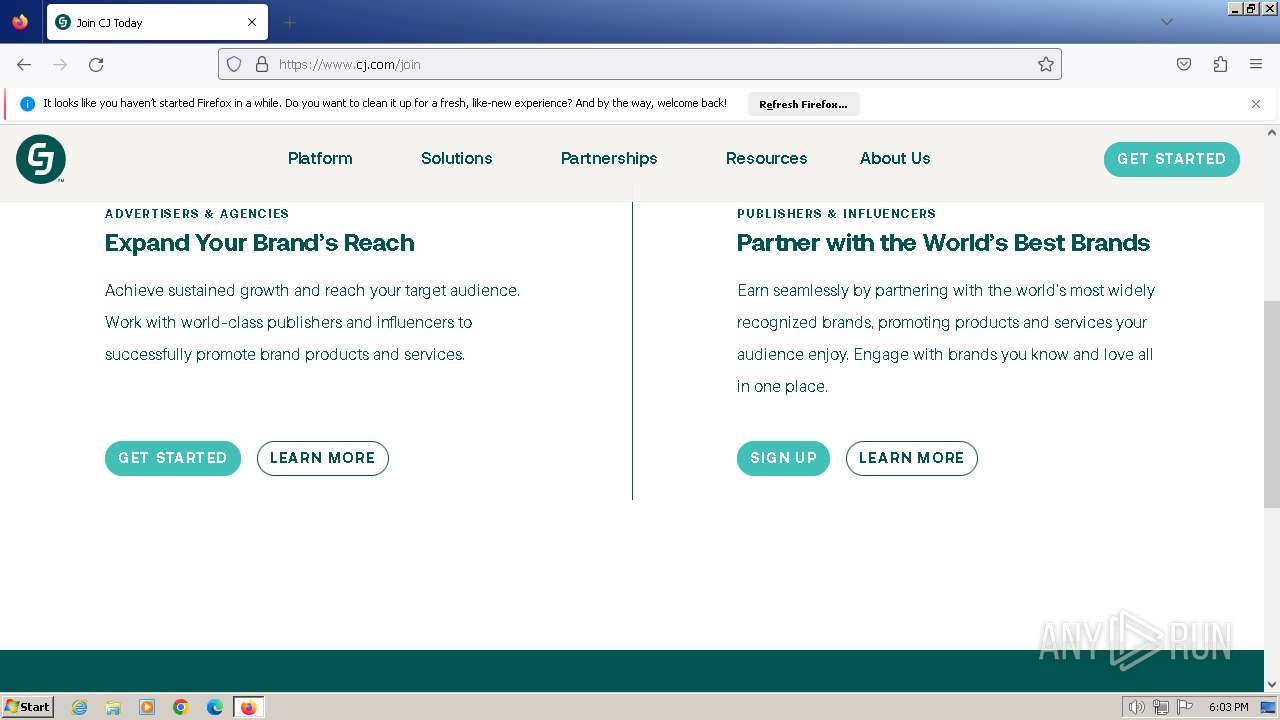The image size is (1280, 720).
Task: Open the Save to Pocket icon
Action: (1184, 64)
